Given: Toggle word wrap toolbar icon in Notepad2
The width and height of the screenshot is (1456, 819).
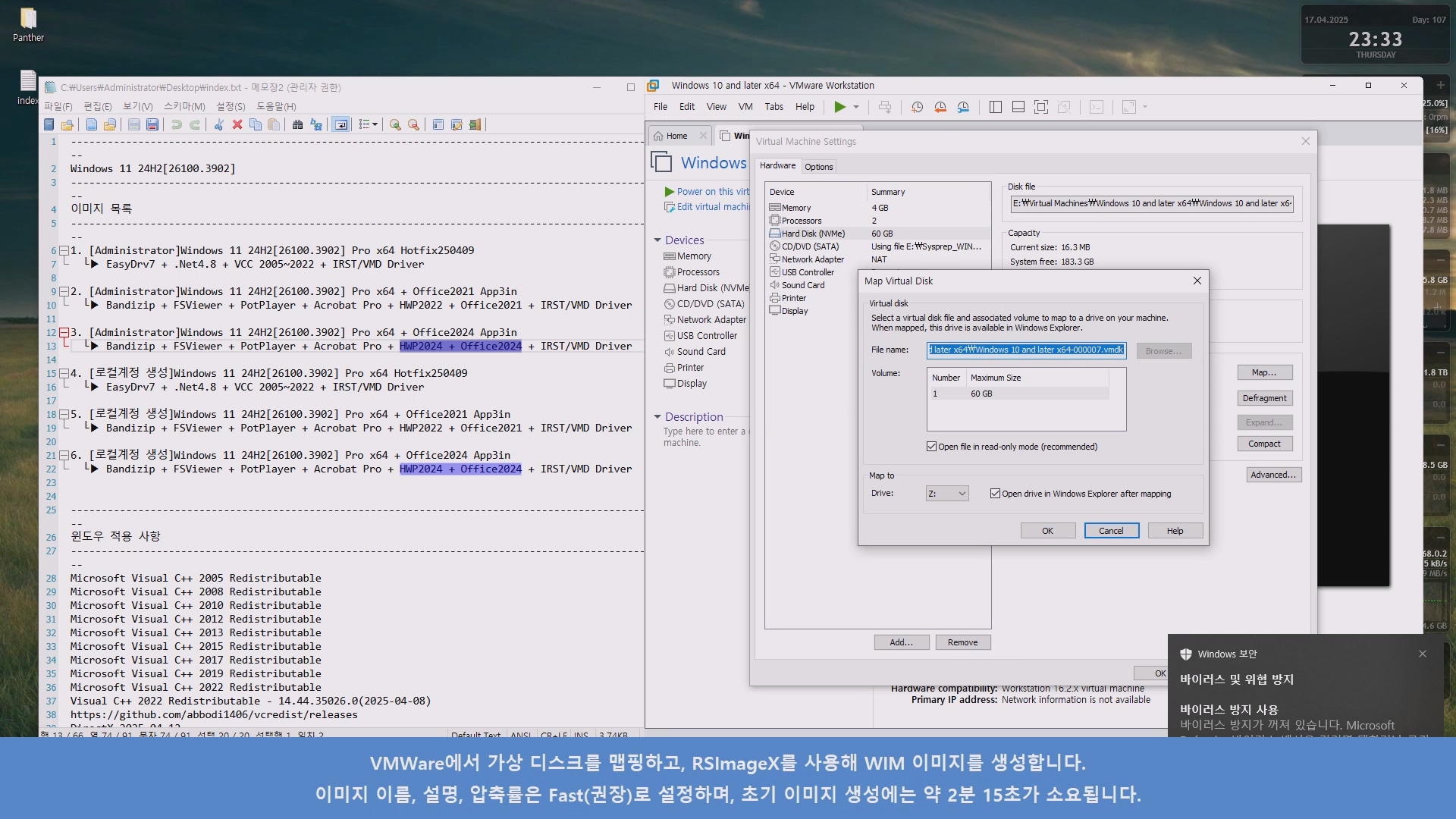Looking at the screenshot, I should coord(340,124).
